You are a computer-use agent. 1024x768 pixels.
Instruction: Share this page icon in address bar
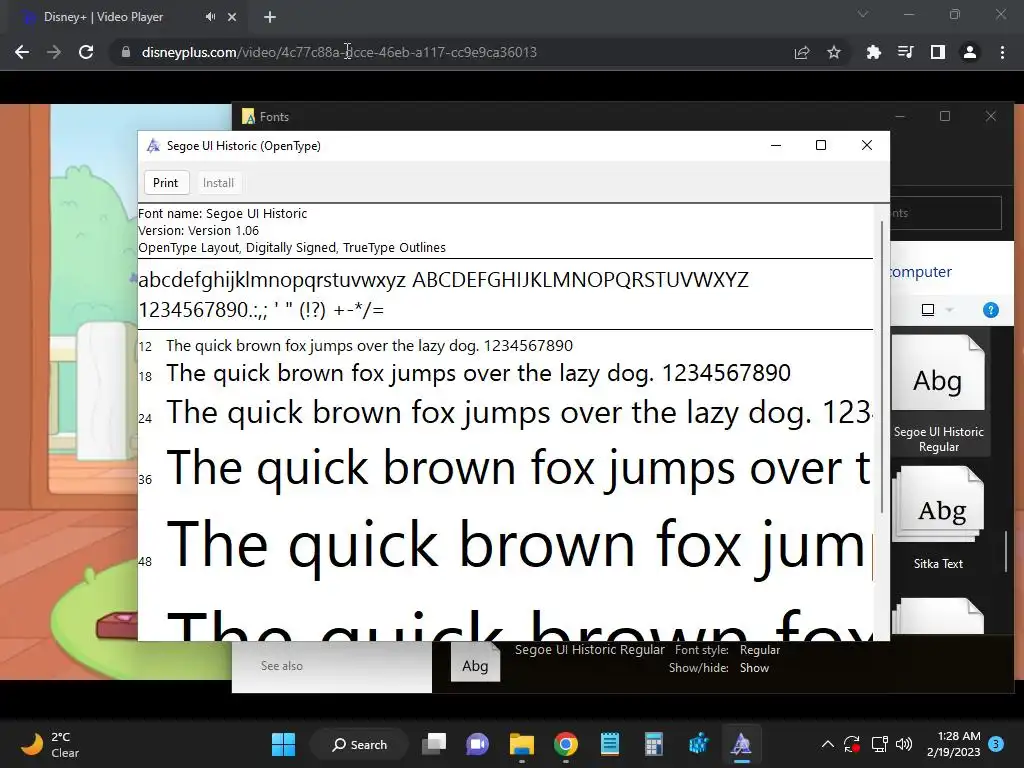(x=802, y=52)
